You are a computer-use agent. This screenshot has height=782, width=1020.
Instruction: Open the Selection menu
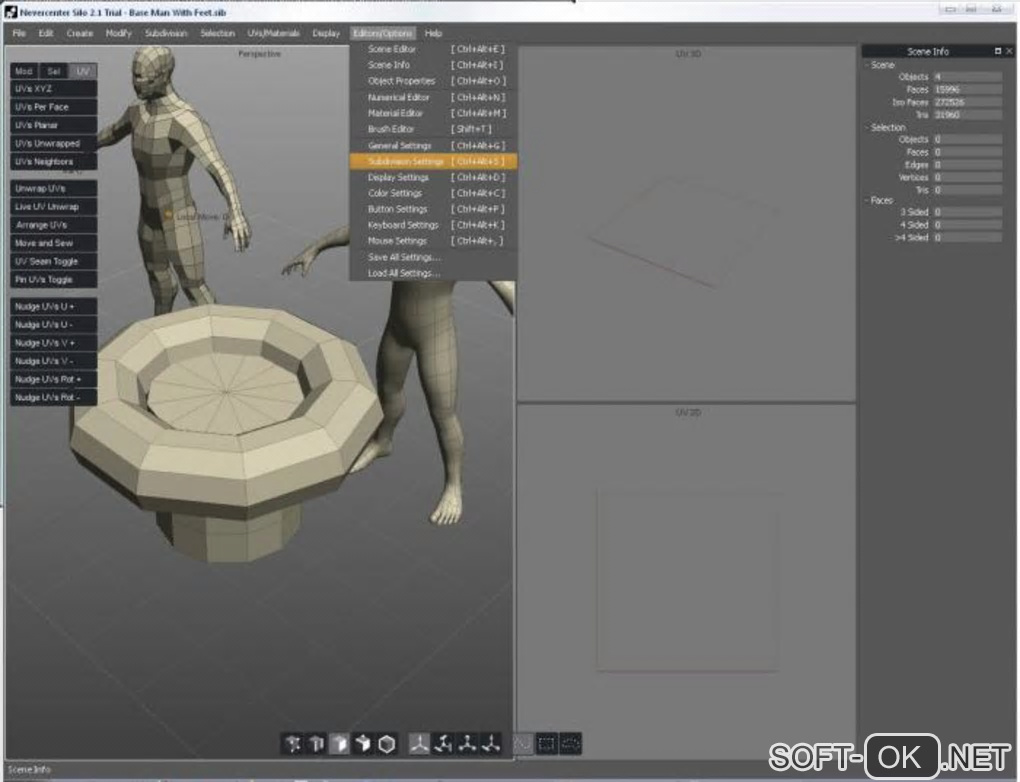217,33
